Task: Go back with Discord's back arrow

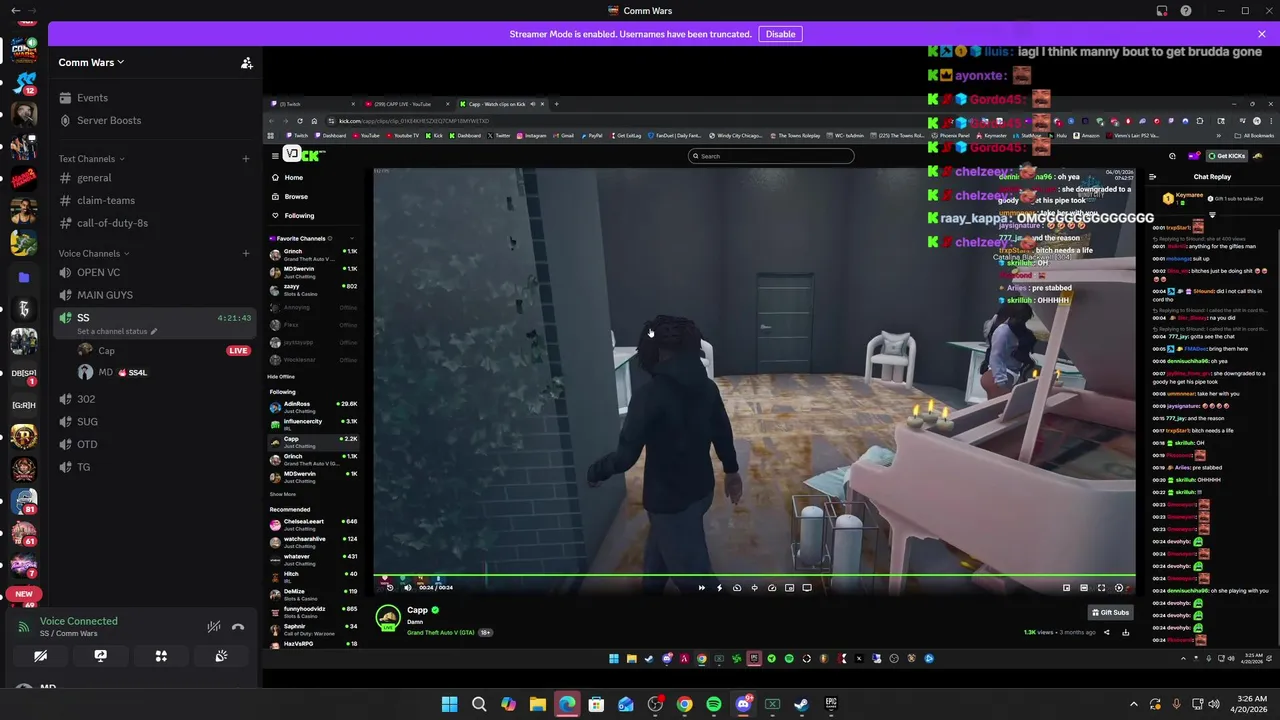Action: pos(15,11)
